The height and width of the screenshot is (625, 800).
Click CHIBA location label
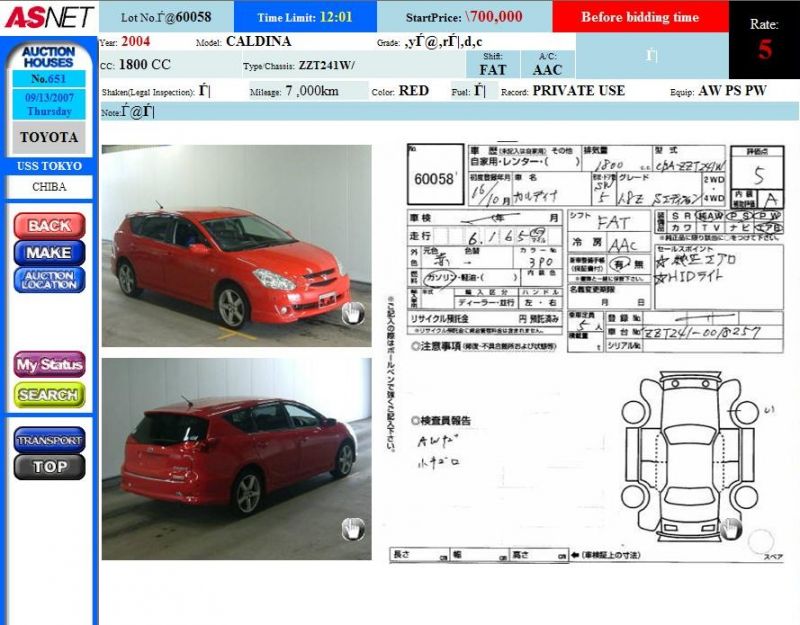49,187
